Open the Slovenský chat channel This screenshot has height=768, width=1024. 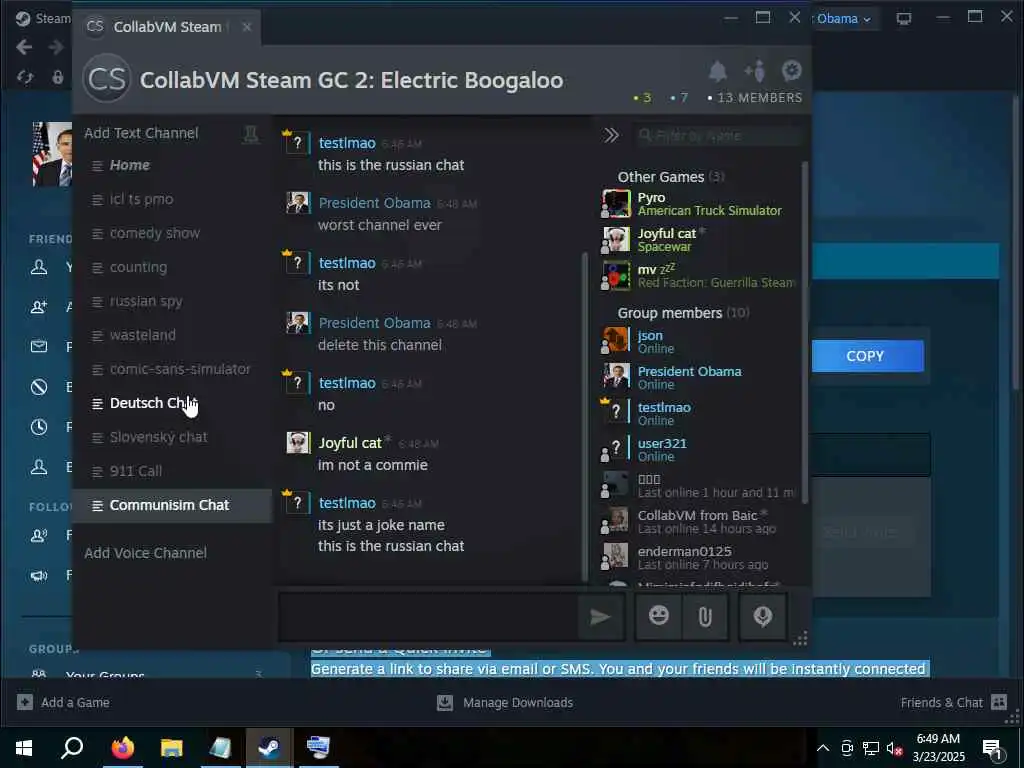[x=172, y=437]
